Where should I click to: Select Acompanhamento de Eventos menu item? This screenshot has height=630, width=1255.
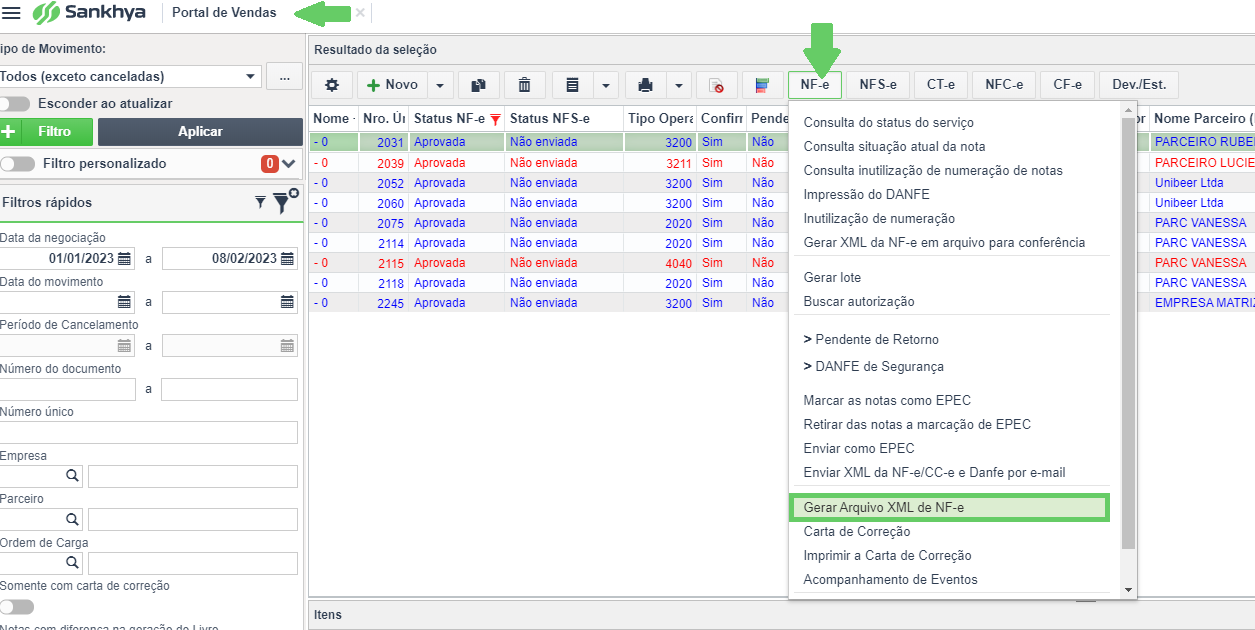(890, 579)
